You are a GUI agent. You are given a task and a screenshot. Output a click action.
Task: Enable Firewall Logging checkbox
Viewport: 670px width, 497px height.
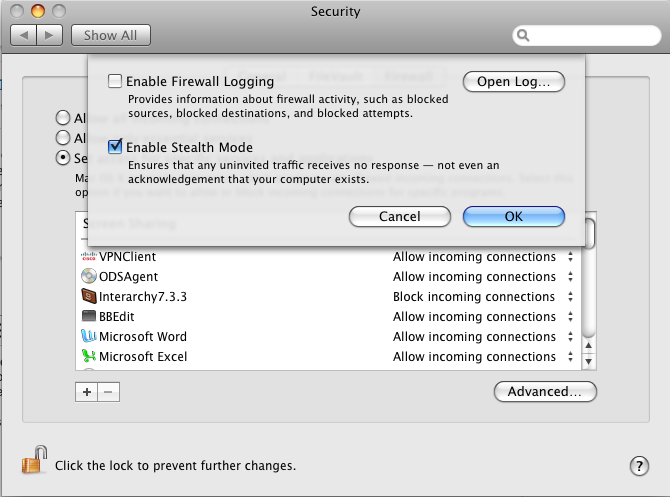pyautogui.click(x=115, y=81)
